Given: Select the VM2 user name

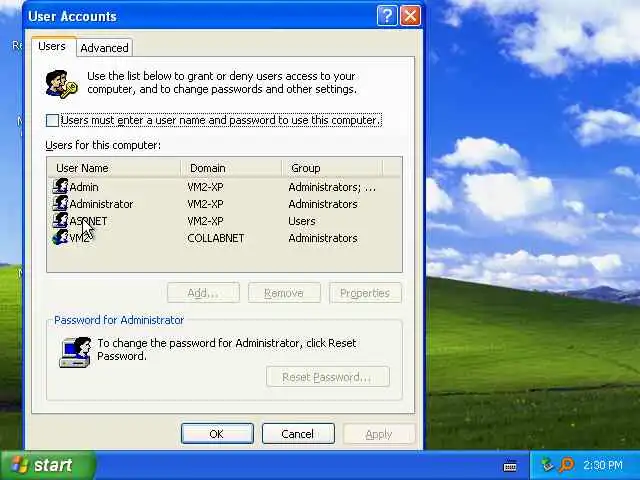Looking at the screenshot, I should [x=79, y=238].
